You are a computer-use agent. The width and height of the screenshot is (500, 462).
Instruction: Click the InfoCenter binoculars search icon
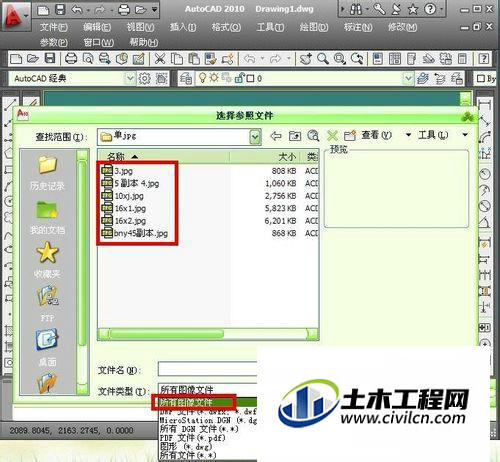point(356,10)
